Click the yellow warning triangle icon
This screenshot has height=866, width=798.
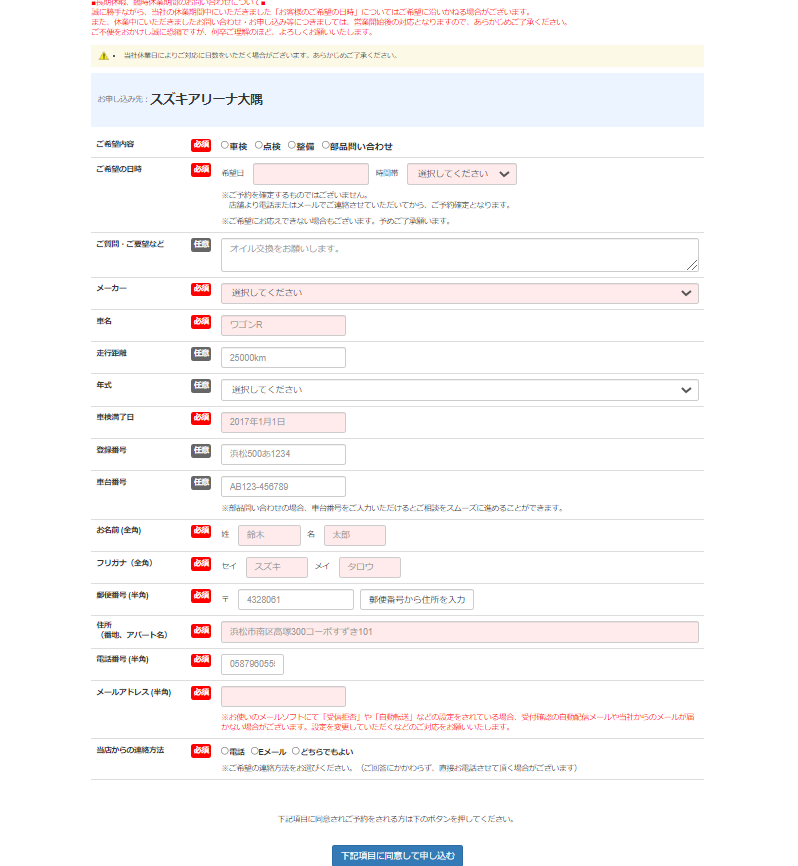click(x=103, y=56)
